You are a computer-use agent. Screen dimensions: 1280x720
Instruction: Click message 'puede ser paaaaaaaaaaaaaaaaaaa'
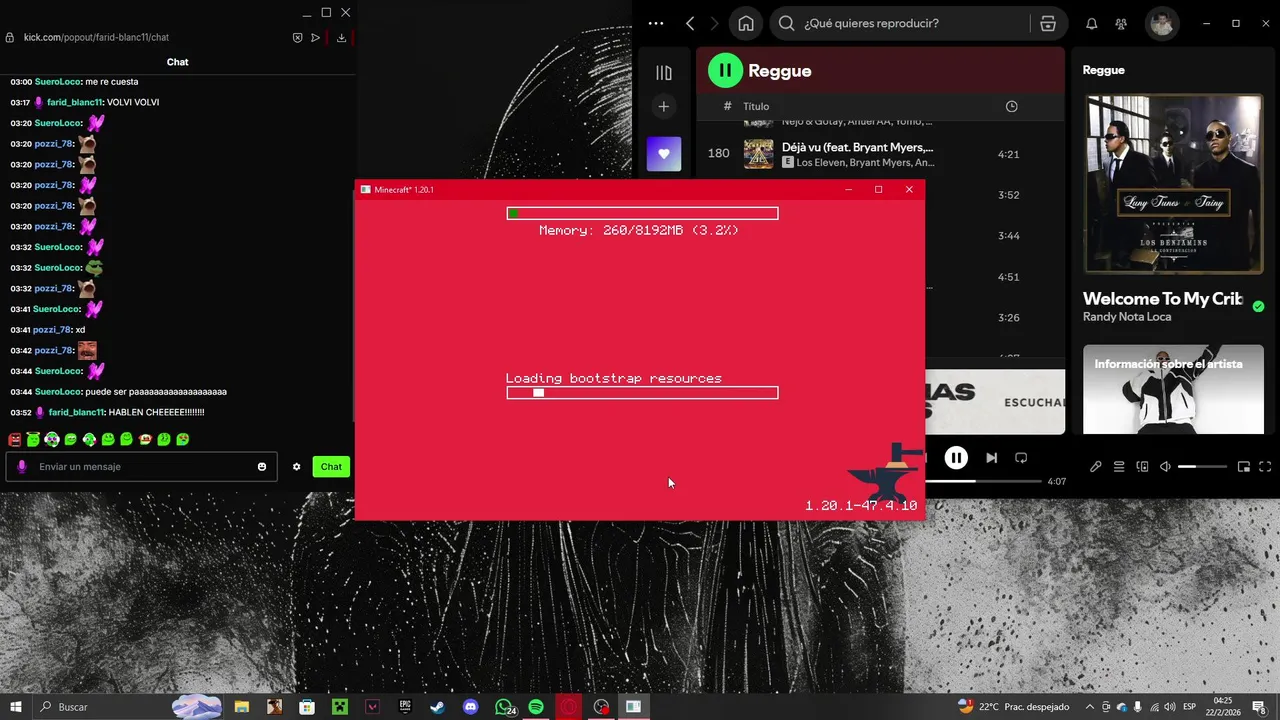[156, 392]
